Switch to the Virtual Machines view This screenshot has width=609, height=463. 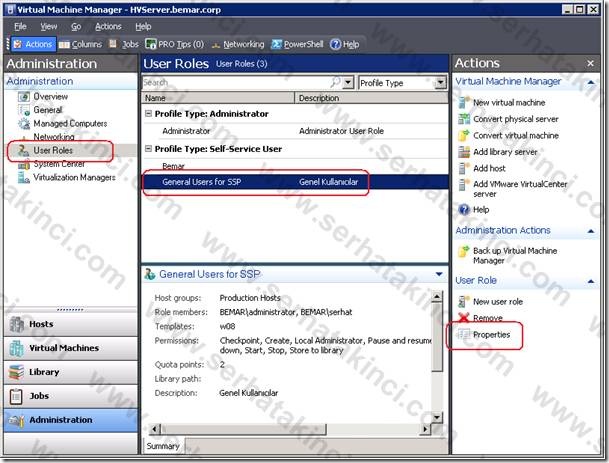(x=71, y=348)
